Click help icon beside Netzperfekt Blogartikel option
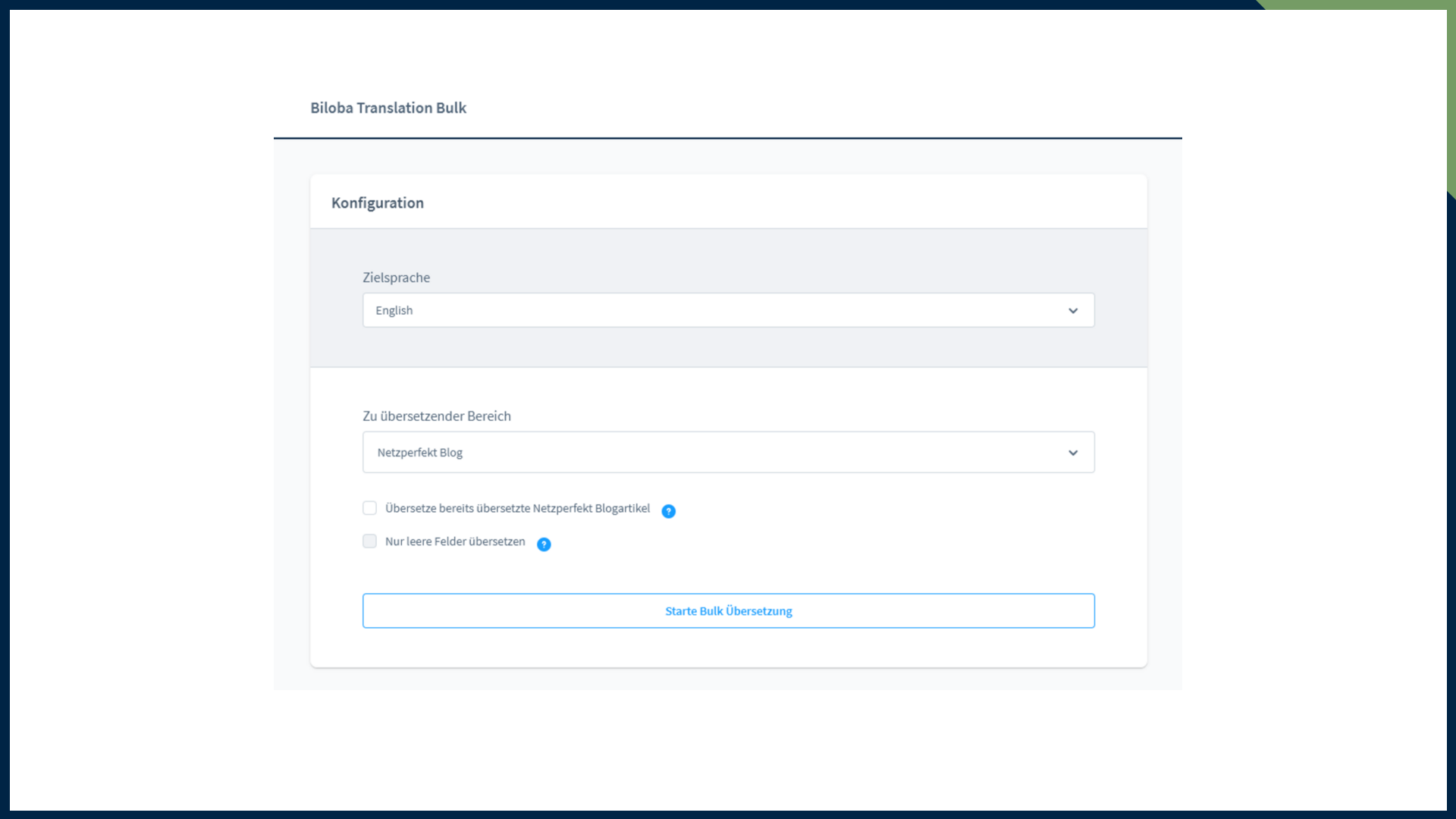The height and width of the screenshot is (819, 1456). (x=668, y=511)
